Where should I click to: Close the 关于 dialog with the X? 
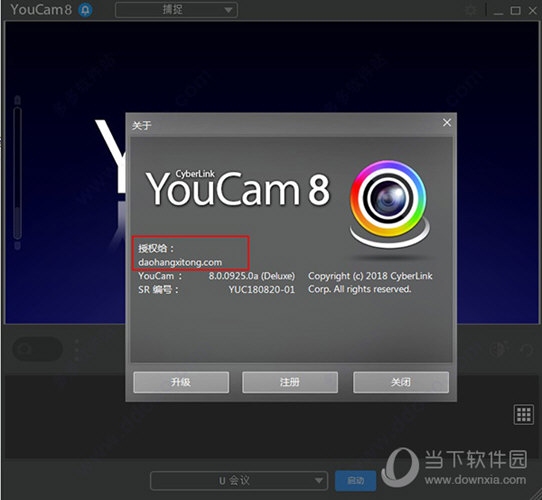point(447,122)
